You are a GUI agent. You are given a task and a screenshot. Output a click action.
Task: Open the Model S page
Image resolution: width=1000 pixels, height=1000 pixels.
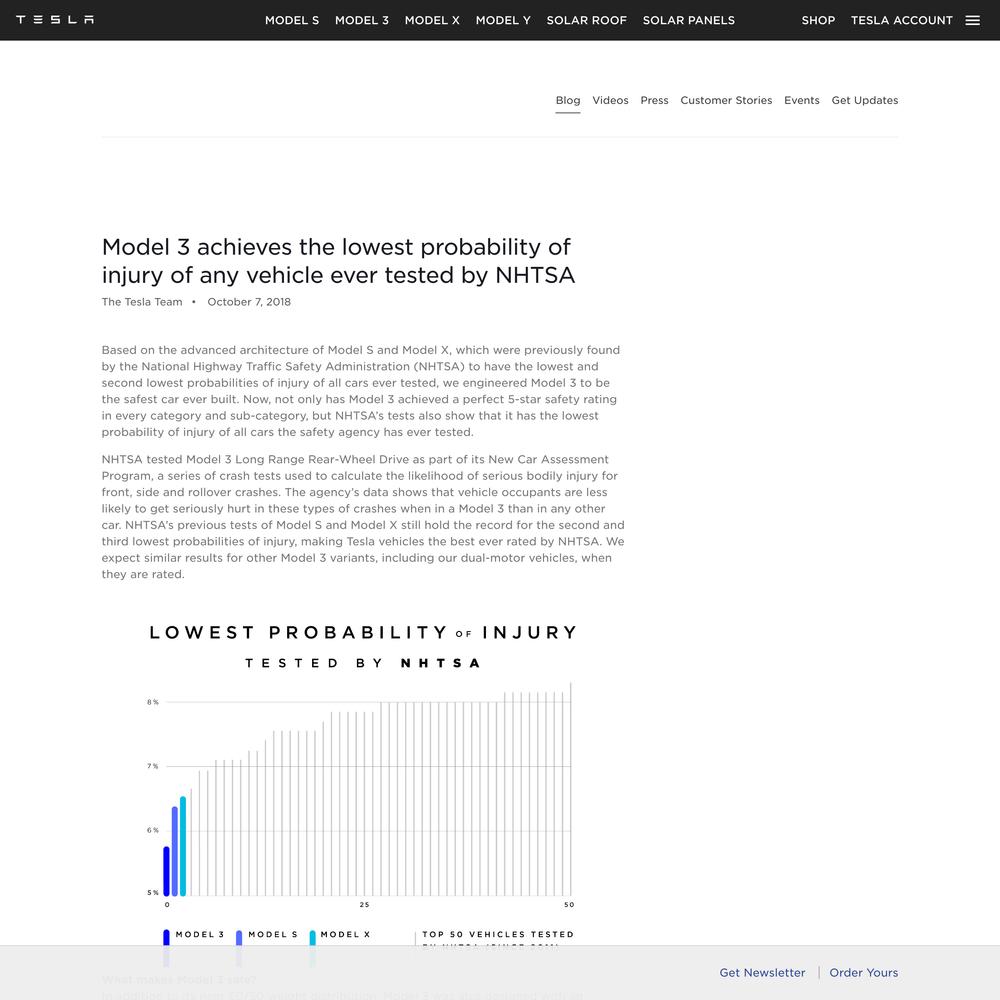click(292, 20)
